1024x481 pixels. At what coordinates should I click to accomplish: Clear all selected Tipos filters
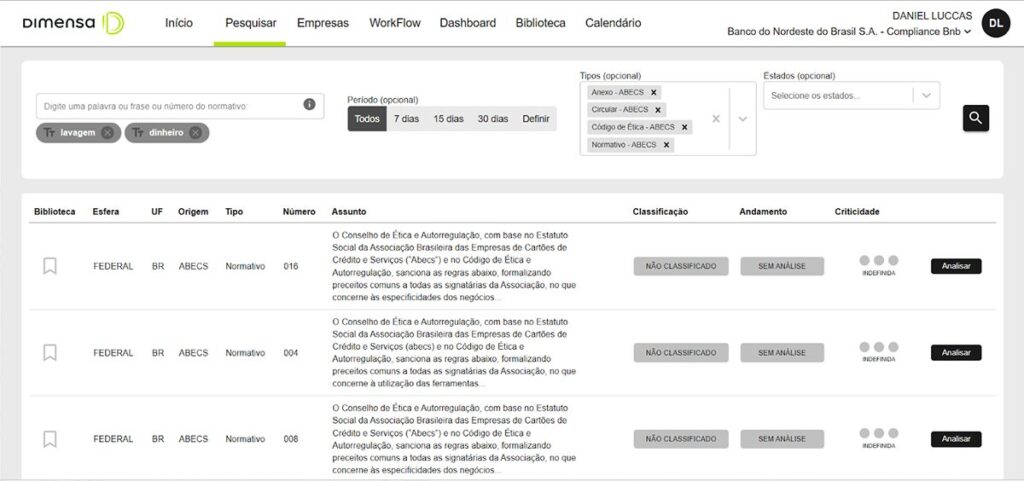point(716,119)
